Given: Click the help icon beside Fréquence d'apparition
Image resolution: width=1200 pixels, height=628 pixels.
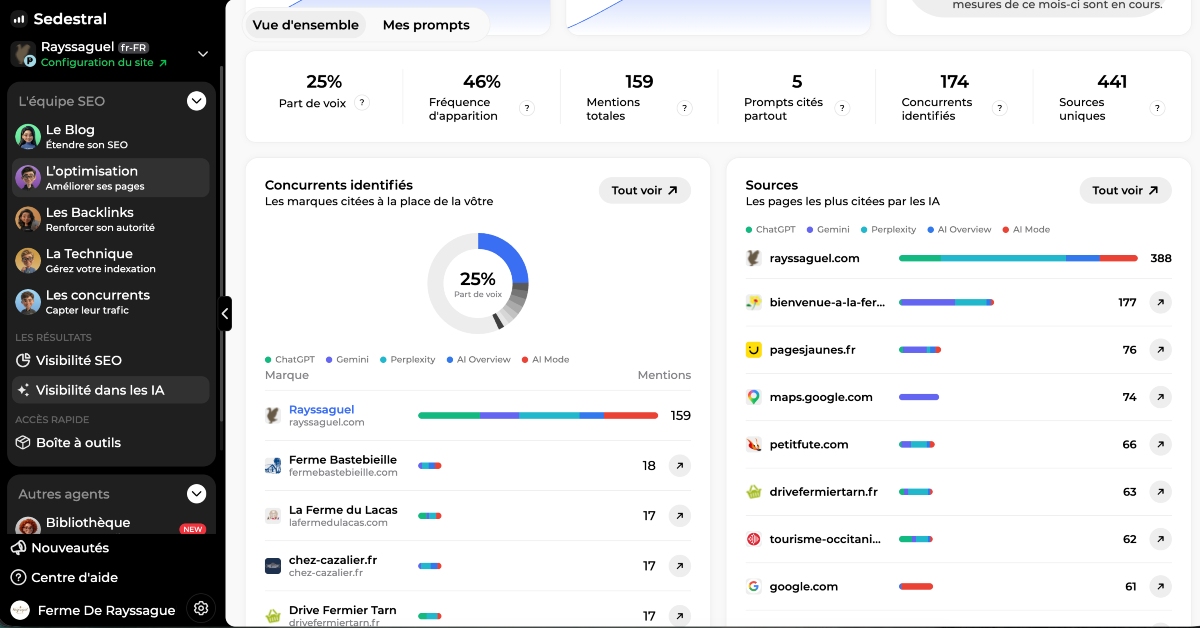Looking at the screenshot, I should 527,109.
